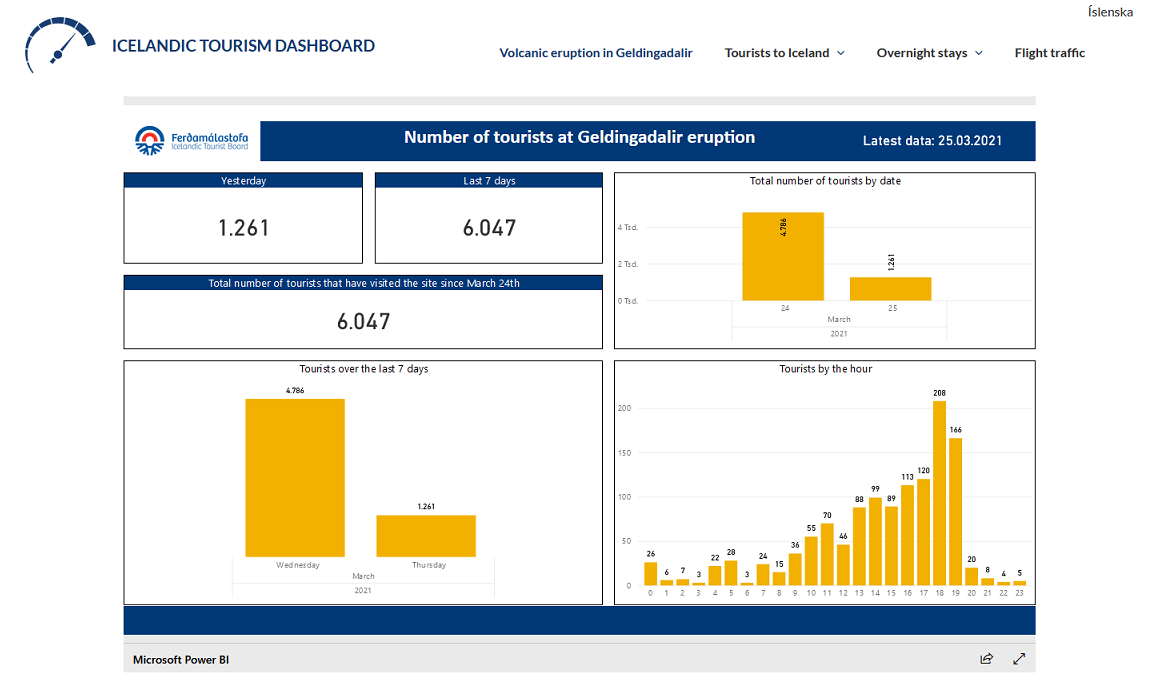1149x691 pixels.
Task: Select the March 24 bar in date chart
Action: coord(783,256)
